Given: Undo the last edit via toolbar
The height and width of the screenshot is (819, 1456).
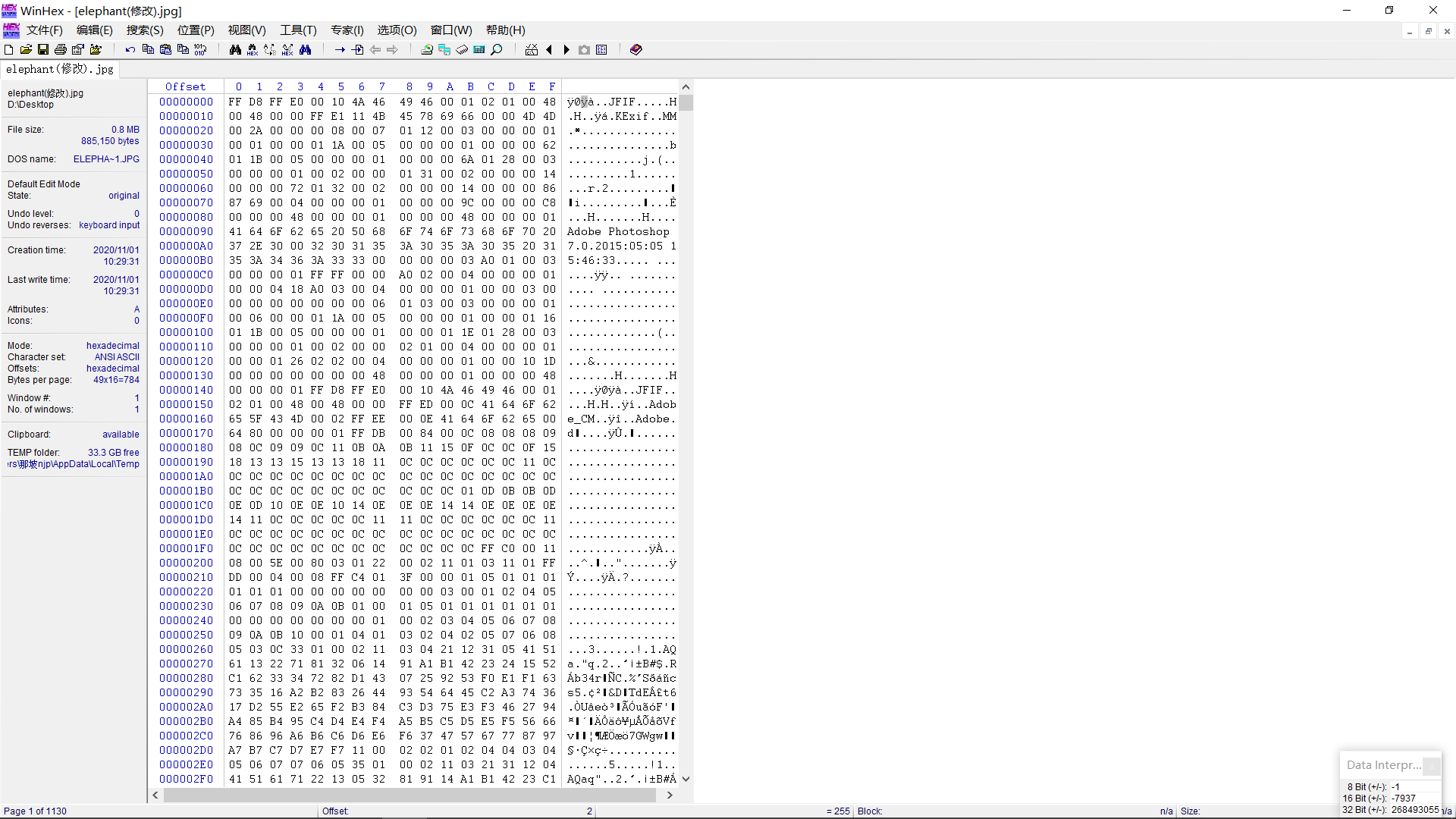Looking at the screenshot, I should [x=130, y=50].
